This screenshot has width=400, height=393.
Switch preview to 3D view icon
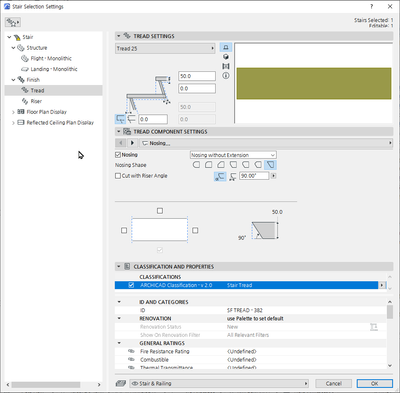226,57
